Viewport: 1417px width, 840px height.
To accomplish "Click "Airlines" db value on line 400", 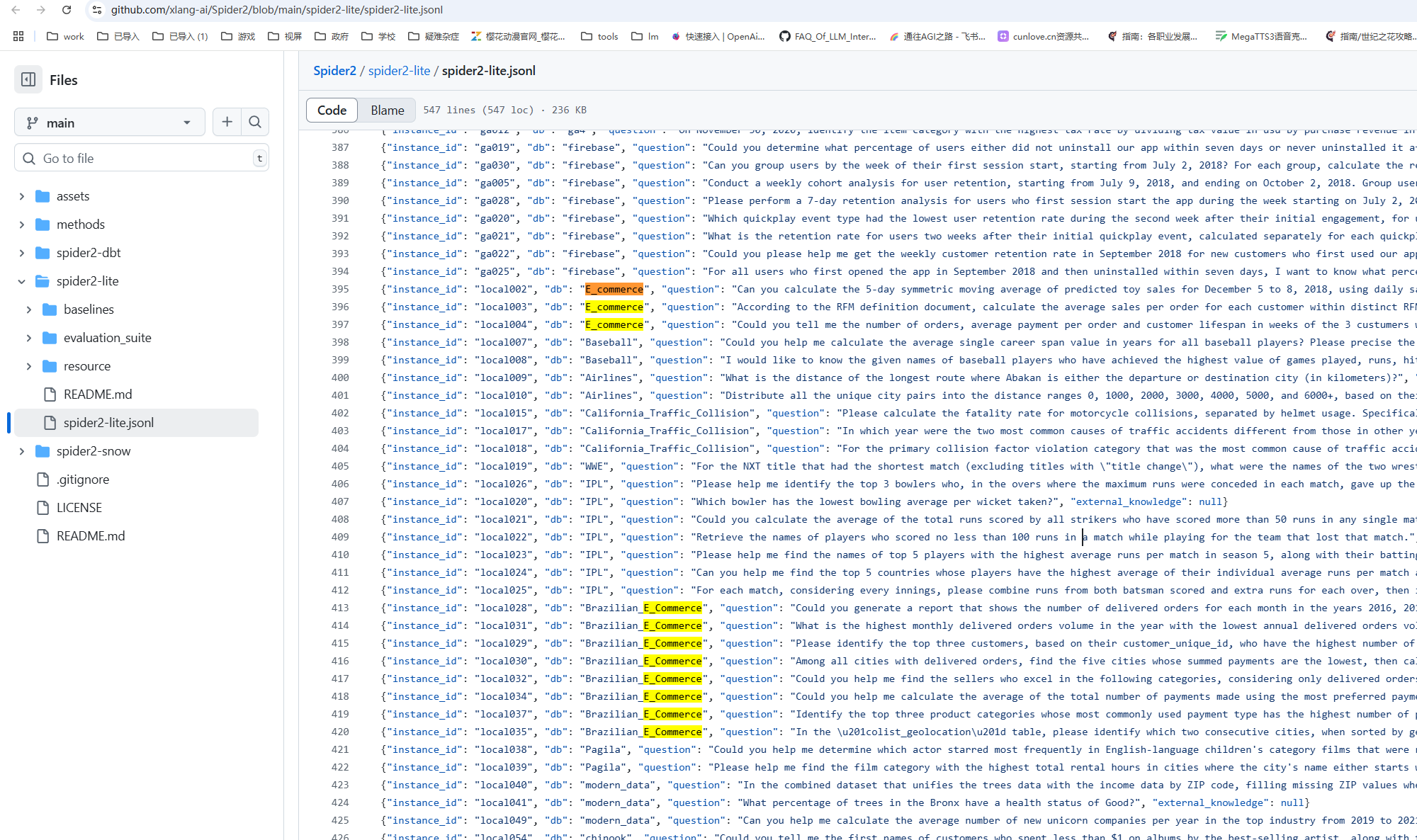I will click(609, 378).
